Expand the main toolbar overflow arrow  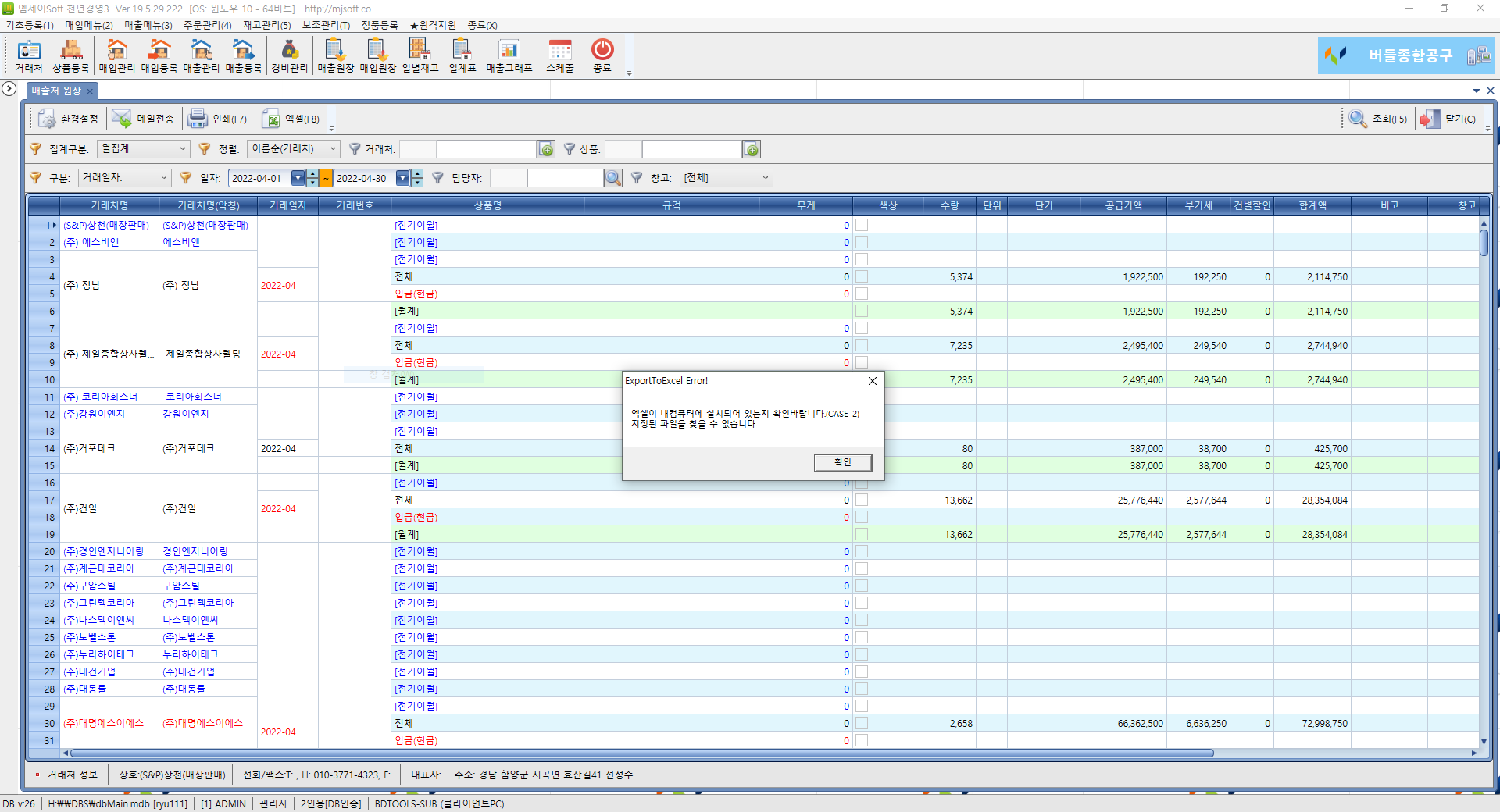pyautogui.click(x=629, y=73)
